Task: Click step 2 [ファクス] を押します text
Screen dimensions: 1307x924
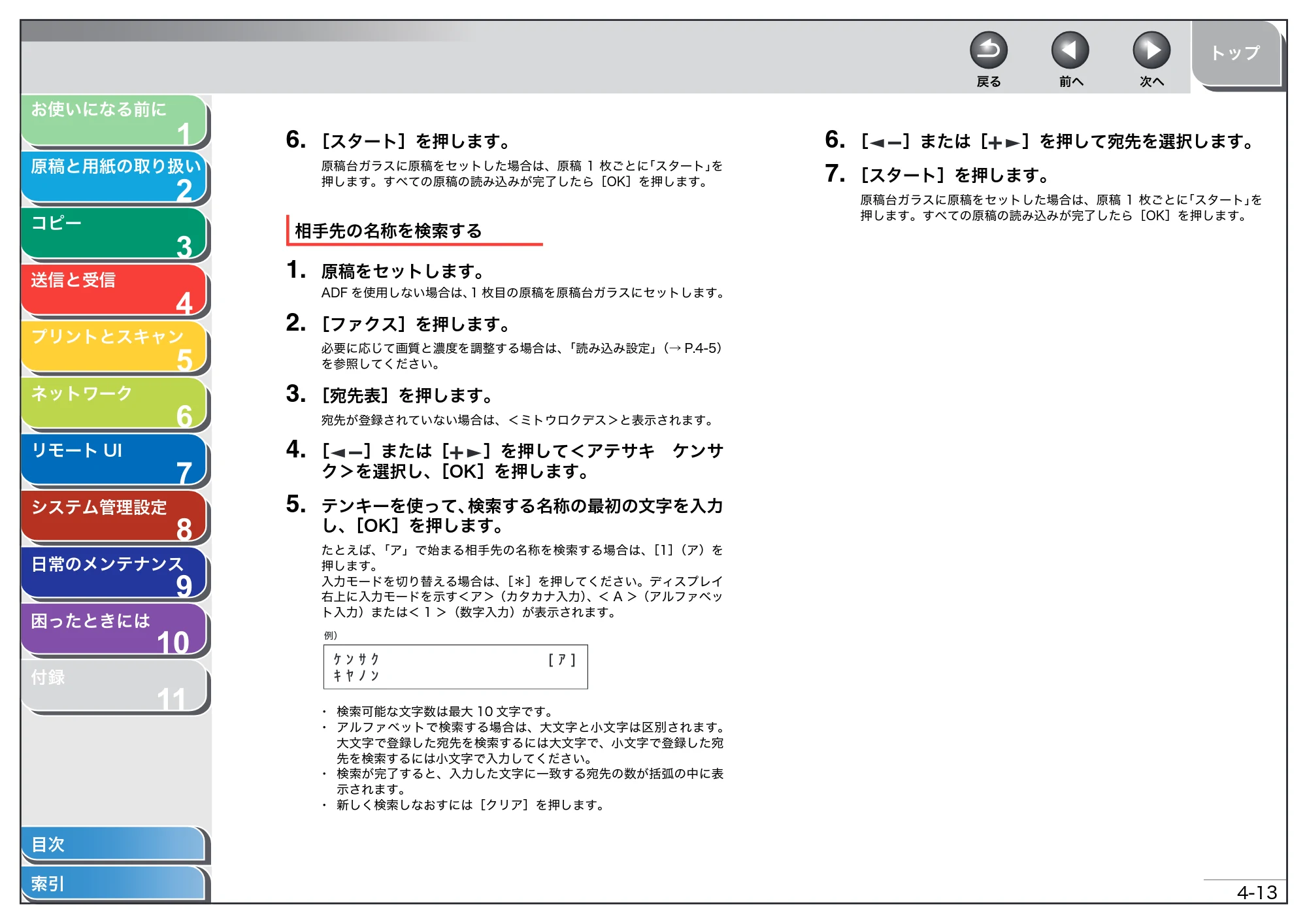Action: coord(416,324)
